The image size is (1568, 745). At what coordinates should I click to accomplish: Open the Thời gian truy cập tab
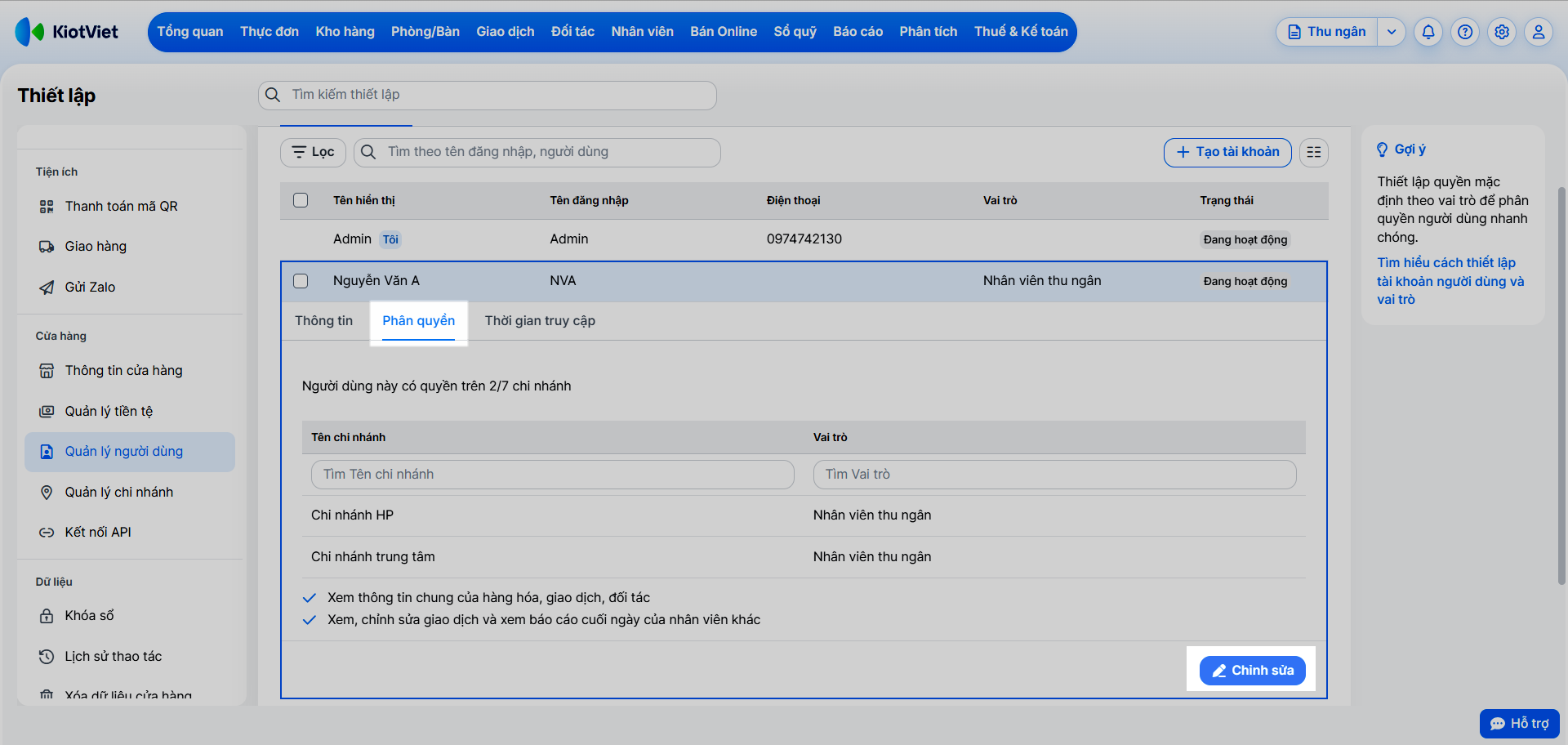tap(540, 321)
